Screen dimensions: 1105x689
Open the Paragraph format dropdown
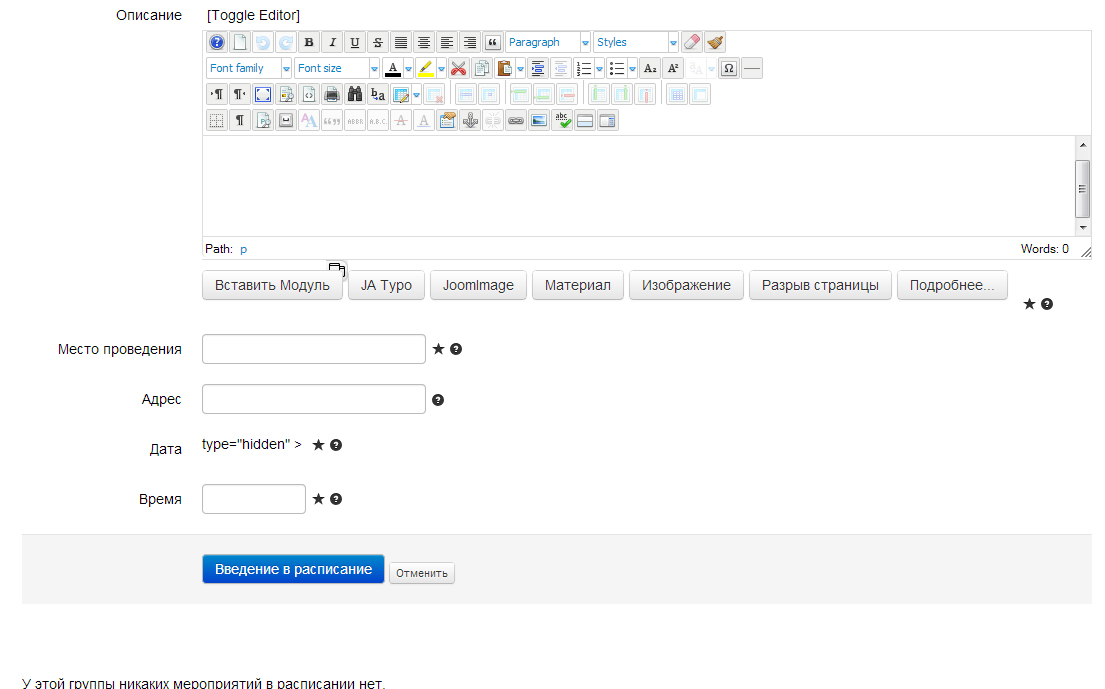[x=548, y=42]
